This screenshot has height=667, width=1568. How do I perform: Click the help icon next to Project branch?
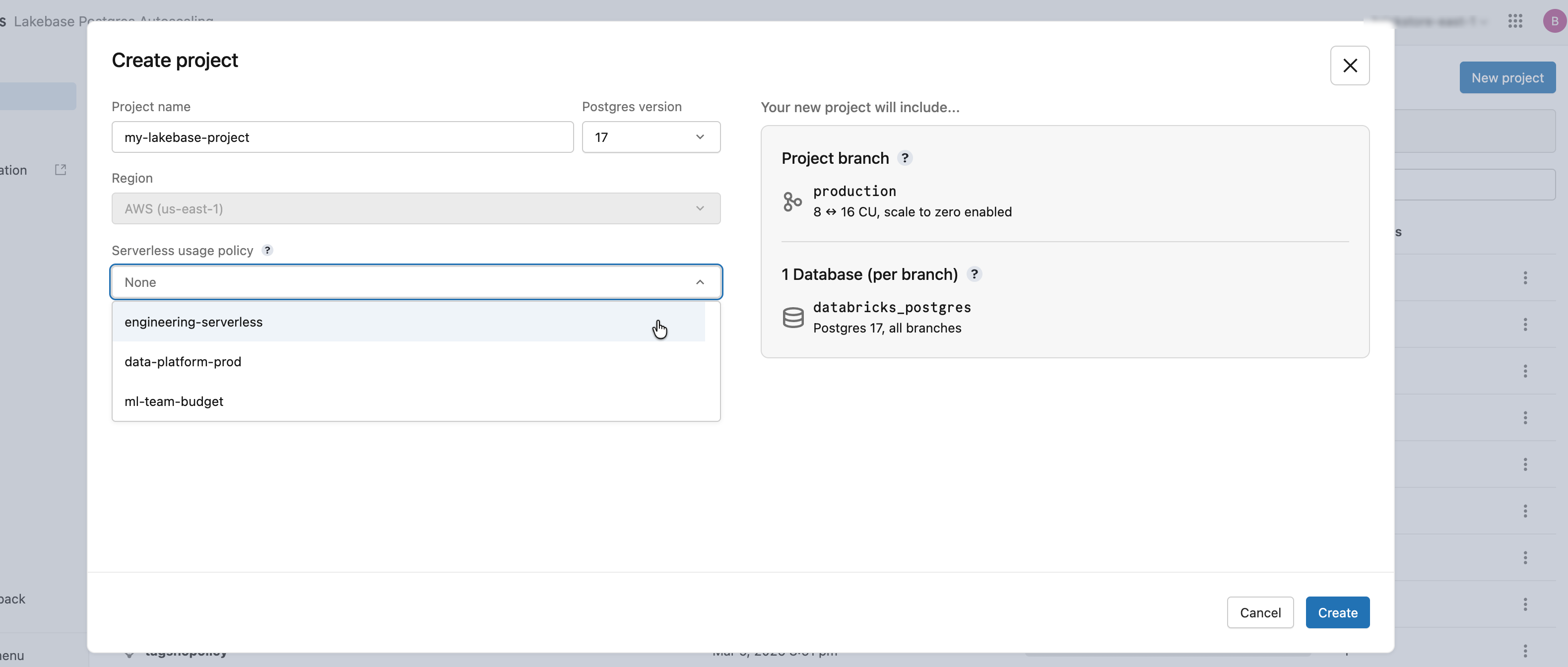[x=905, y=158]
